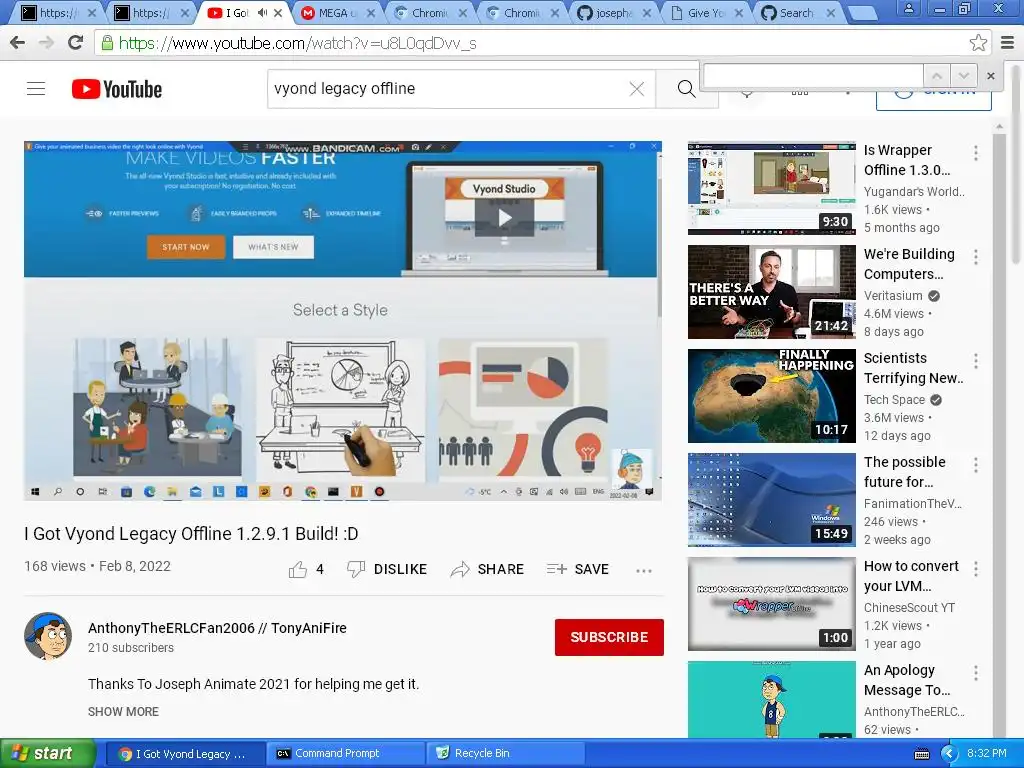The width and height of the screenshot is (1024, 768).
Task: Bookmark this page with the star icon
Action: point(978,43)
